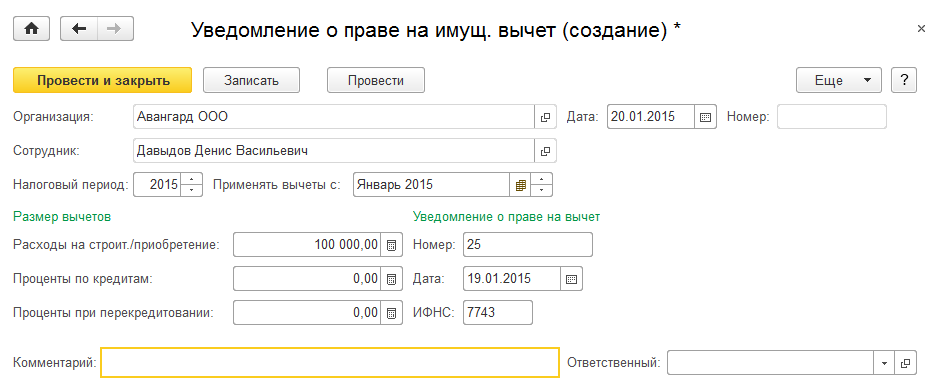Open calendar for notification Дата 19.01.2015
This screenshot has height=390, width=938.
point(571,279)
